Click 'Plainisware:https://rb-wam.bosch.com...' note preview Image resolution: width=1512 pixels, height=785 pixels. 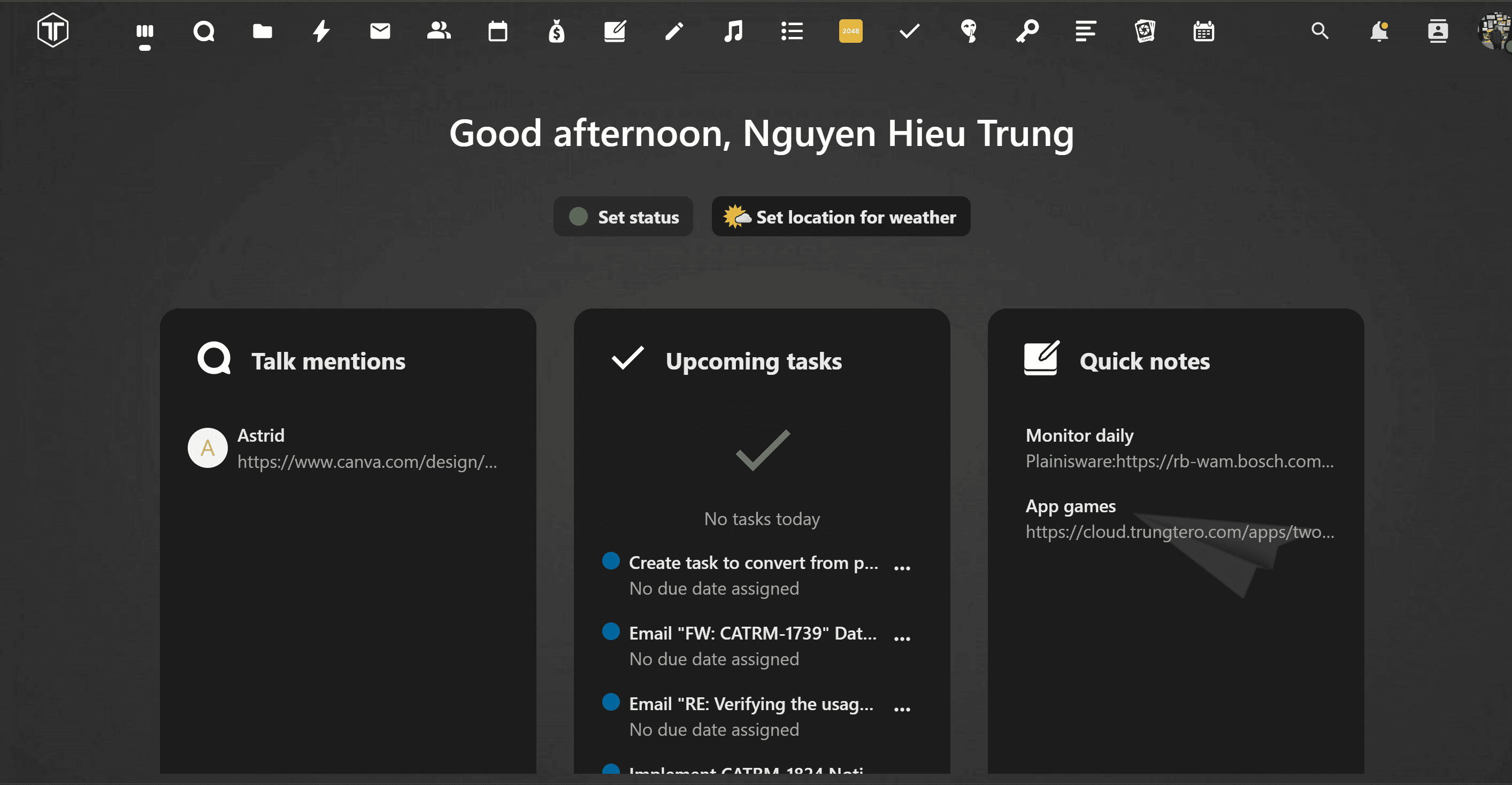[1179, 461]
